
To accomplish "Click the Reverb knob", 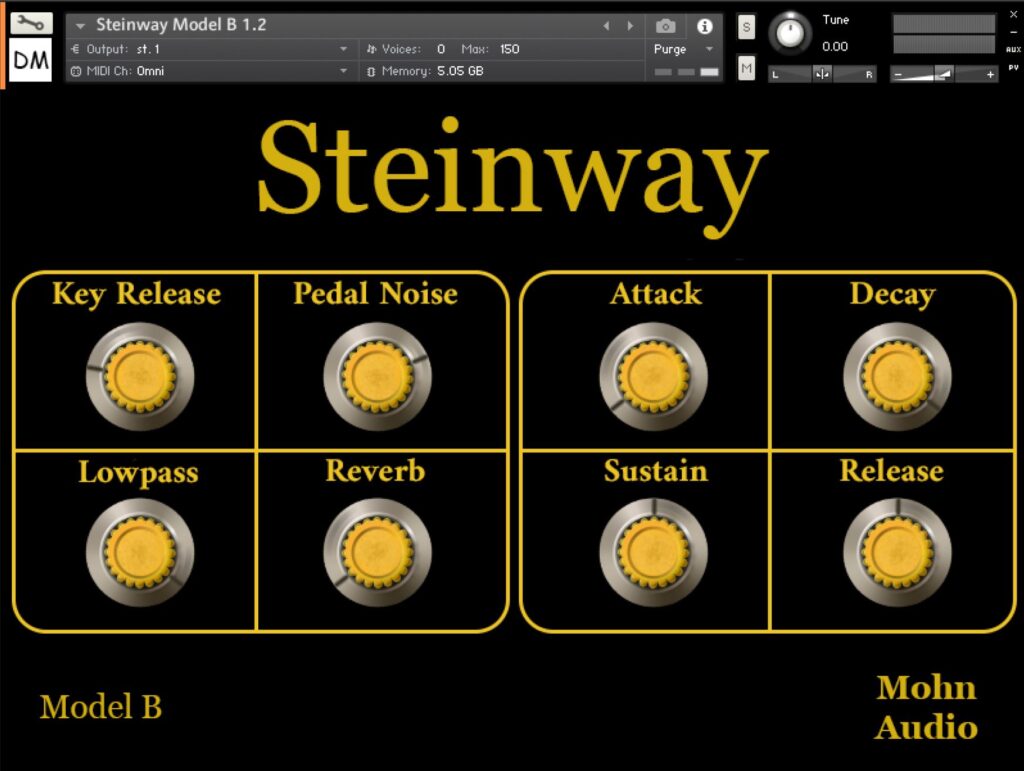I will coord(377,553).
